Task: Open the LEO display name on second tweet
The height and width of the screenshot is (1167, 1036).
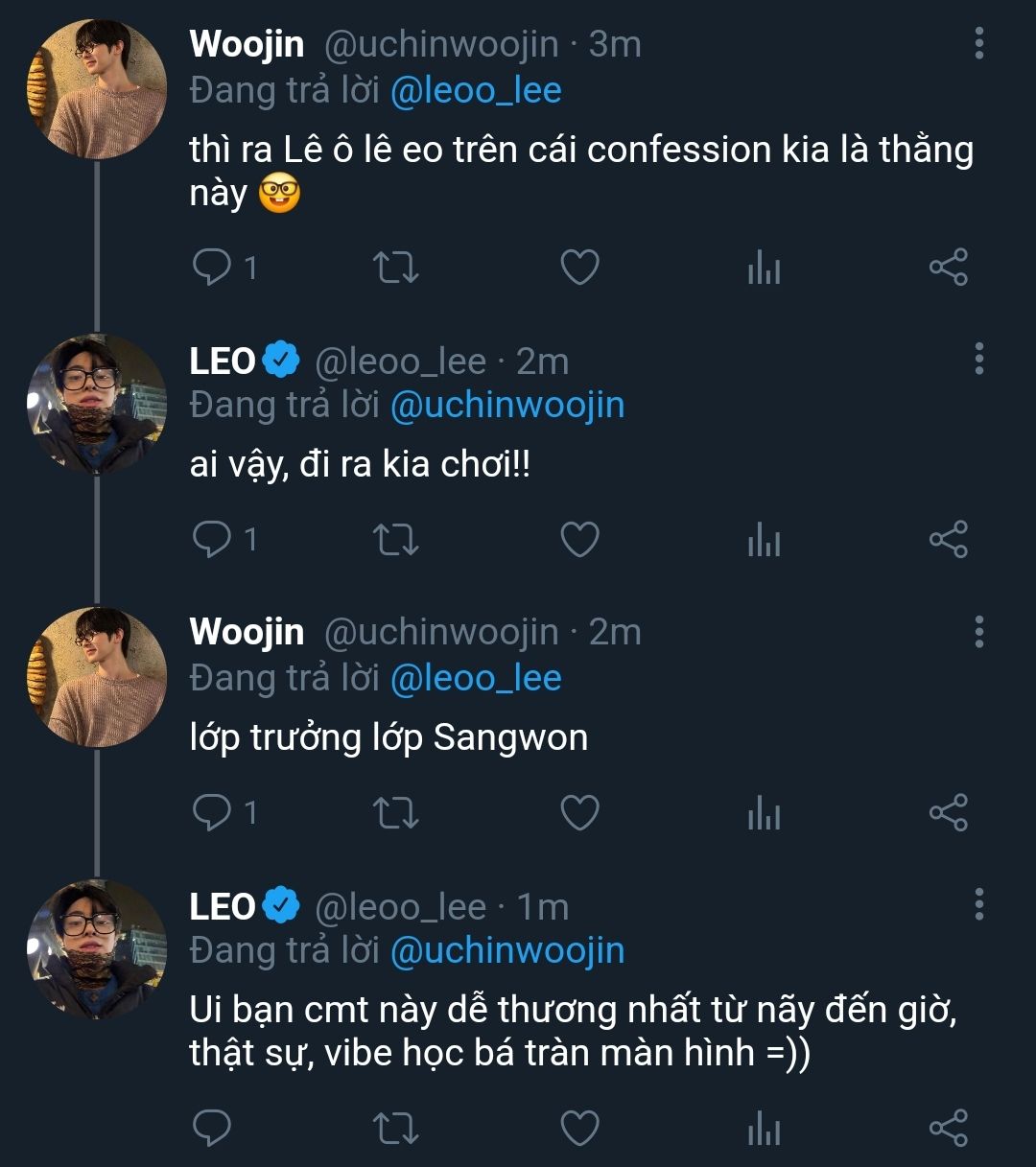Action: 223,362
